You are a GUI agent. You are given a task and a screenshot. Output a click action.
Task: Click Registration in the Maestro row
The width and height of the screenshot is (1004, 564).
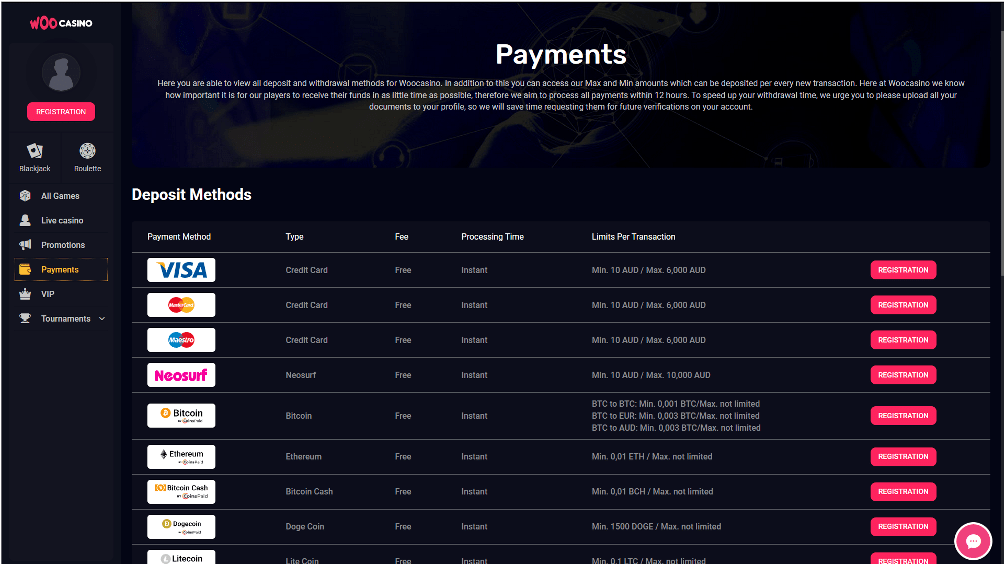pos(903,340)
